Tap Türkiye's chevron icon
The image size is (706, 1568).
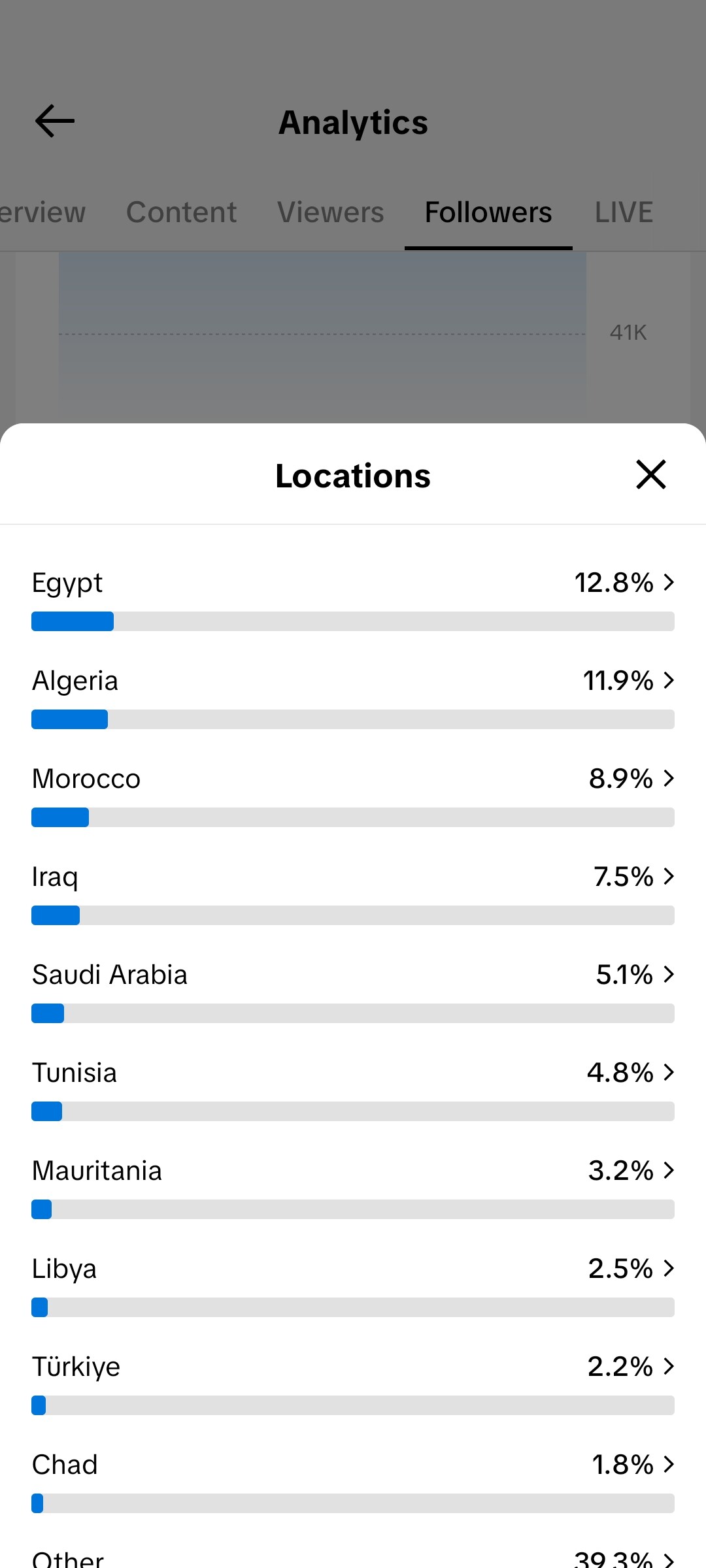coord(668,1366)
